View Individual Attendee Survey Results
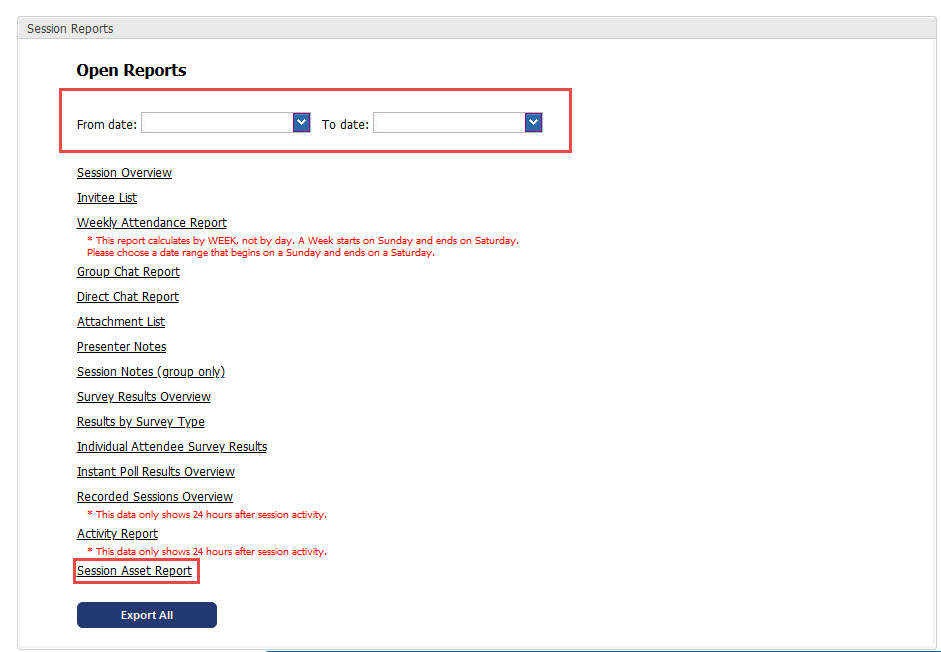The image size is (941, 652). pos(172,447)
